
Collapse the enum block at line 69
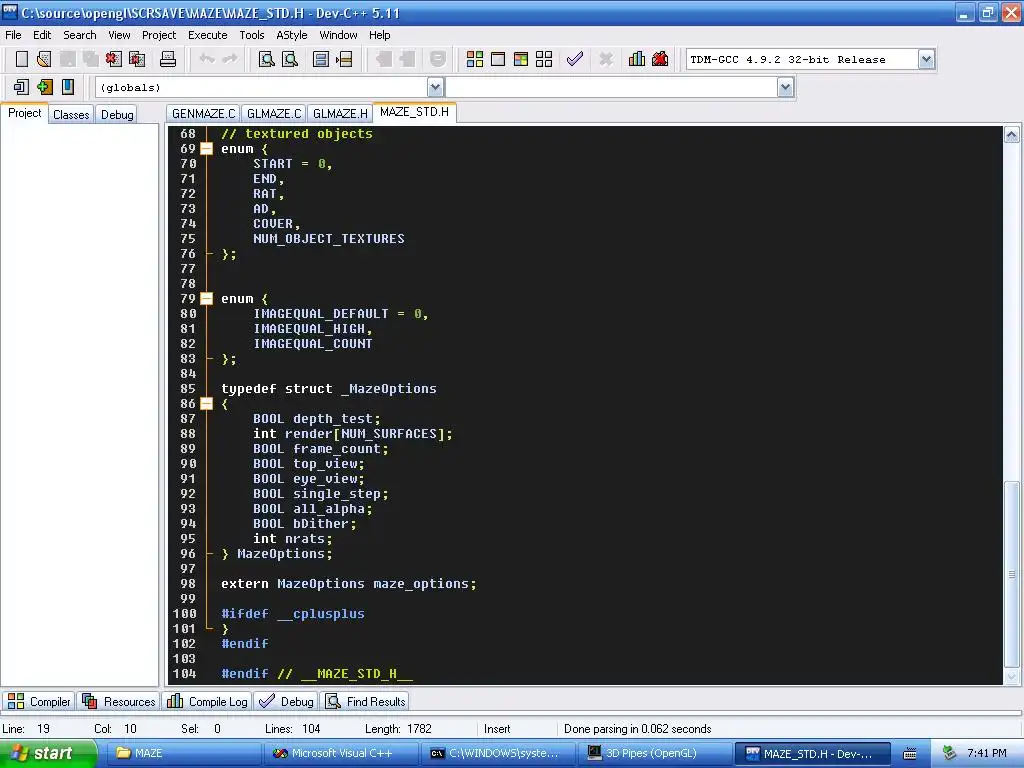coord(206,149)
